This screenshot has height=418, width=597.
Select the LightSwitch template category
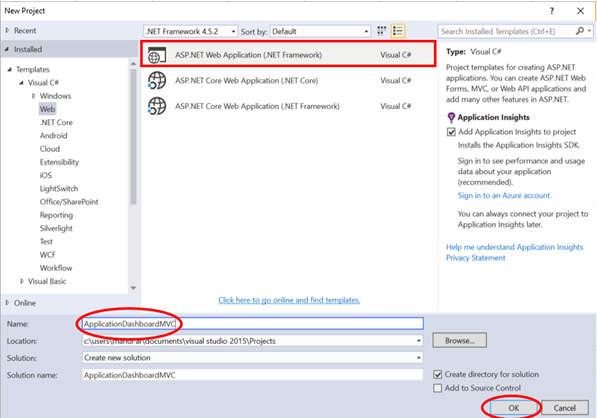pyautogui.click(x=59, y=189)
